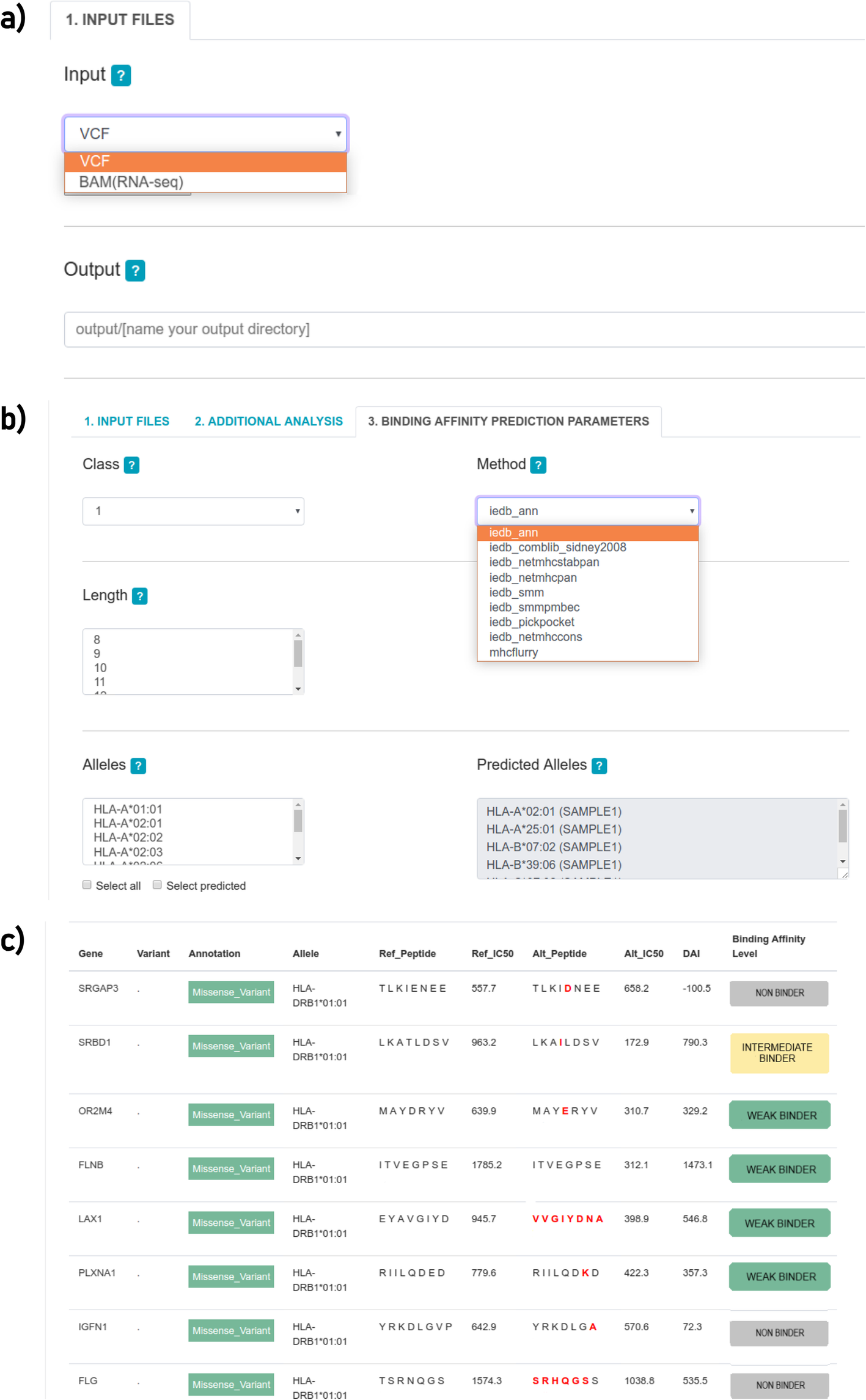Choose the VCF option in the Input list
This screenshot has width=866, height=1400.
[x=205, y=161]
